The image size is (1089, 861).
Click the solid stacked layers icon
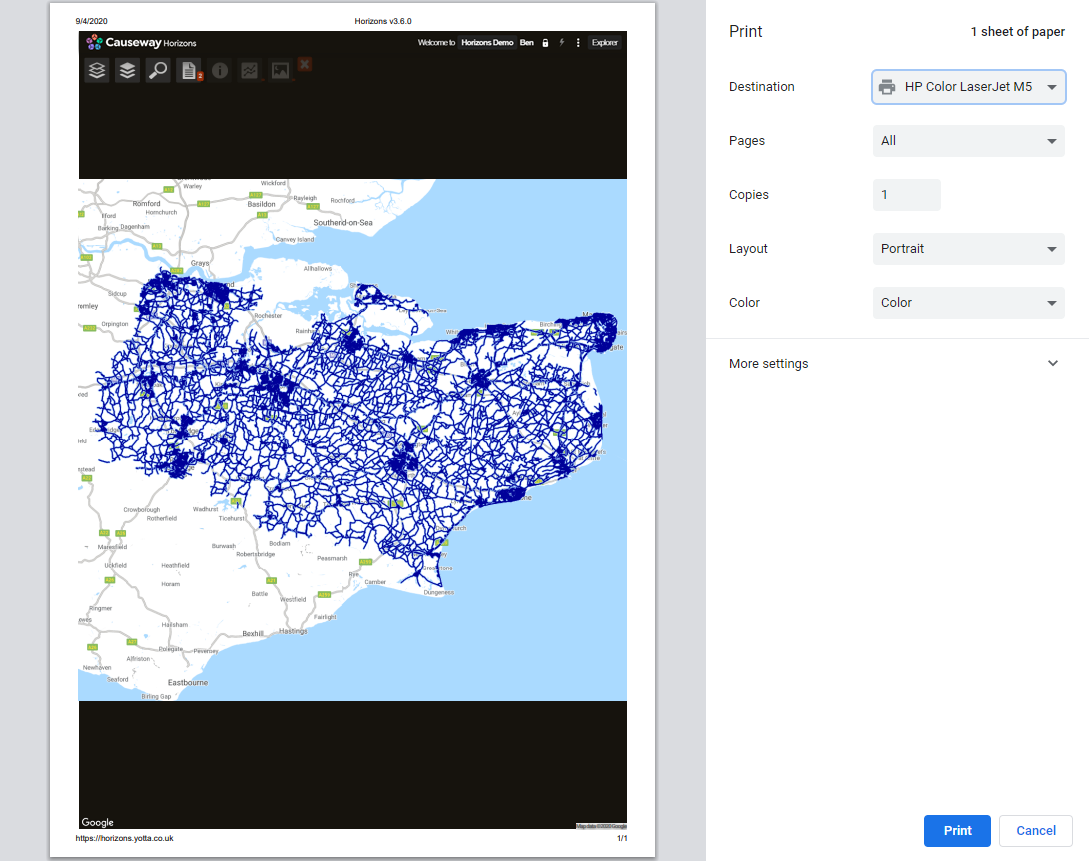(127, 71)
